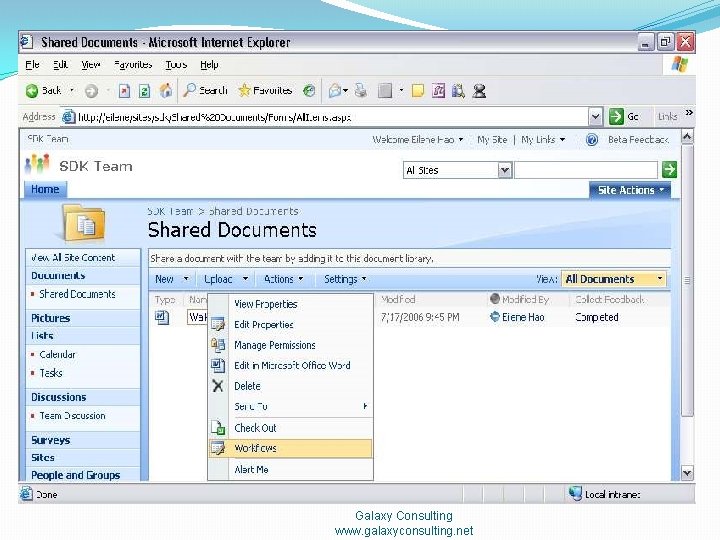The height and width of the screenshot is (540, 720).
Task: Open Shared Documents in left navigation
Action: [x=77, y=294]
